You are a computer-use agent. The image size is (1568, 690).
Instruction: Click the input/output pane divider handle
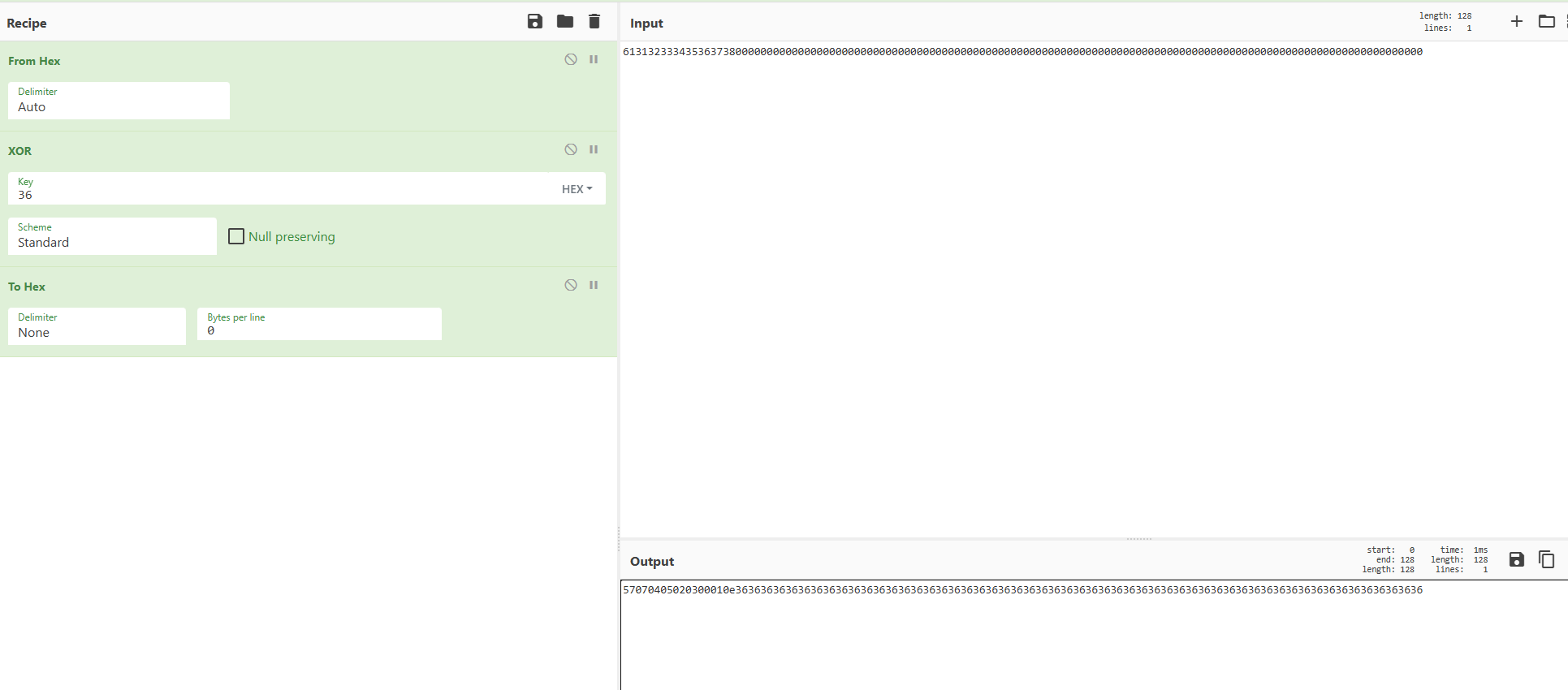coord(1138,539)
